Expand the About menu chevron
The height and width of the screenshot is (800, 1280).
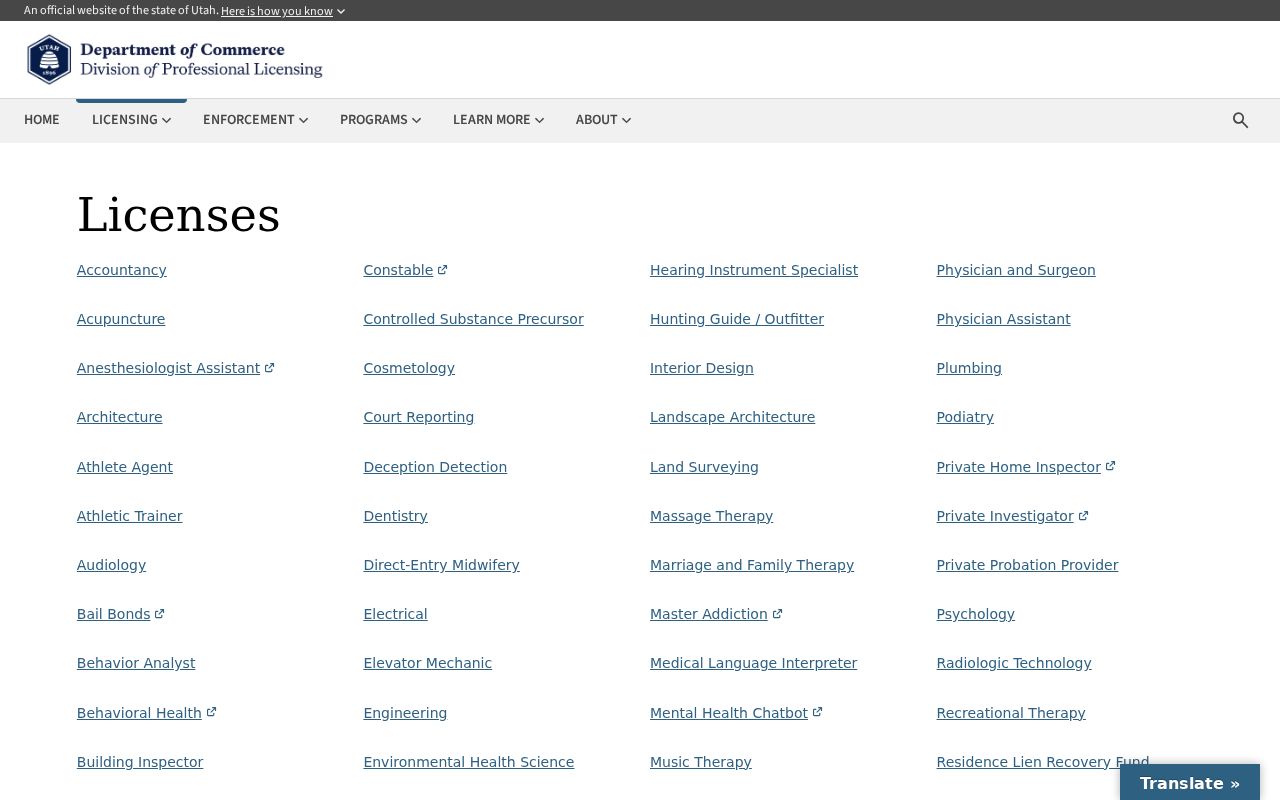pyautogui.click(x=626, y=120)
